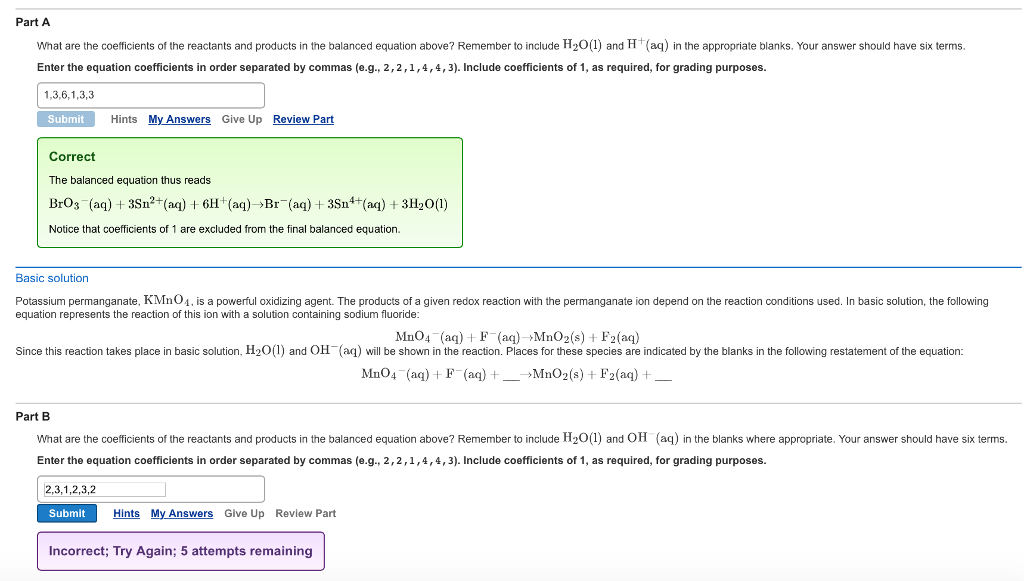Click the Part B heading
Viewport: 1024px width, 581px height.
(x=33, y=416)
